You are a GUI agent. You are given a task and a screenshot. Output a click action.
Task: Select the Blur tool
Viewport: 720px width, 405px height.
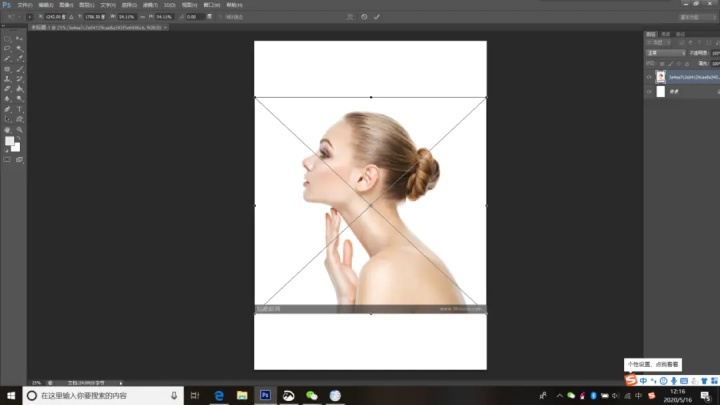click(7, 99)
